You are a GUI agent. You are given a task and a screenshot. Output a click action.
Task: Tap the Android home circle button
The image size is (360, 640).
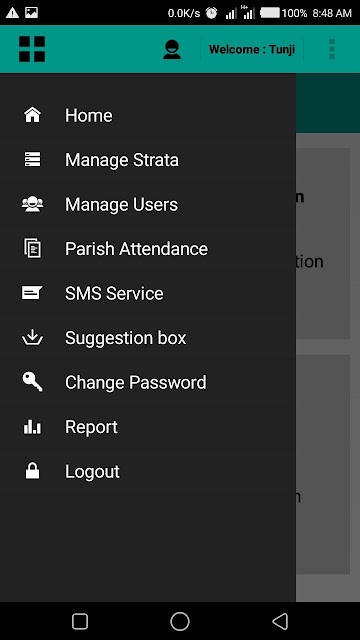point(180,621)
